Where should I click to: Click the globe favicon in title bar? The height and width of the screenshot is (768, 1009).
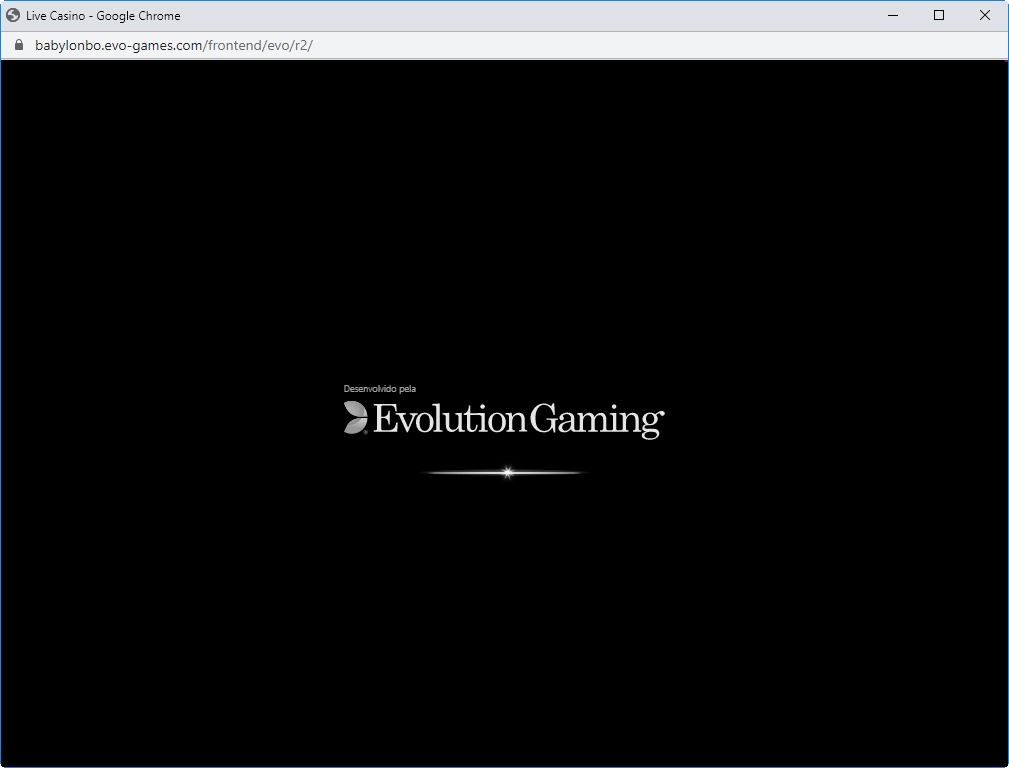13,15
